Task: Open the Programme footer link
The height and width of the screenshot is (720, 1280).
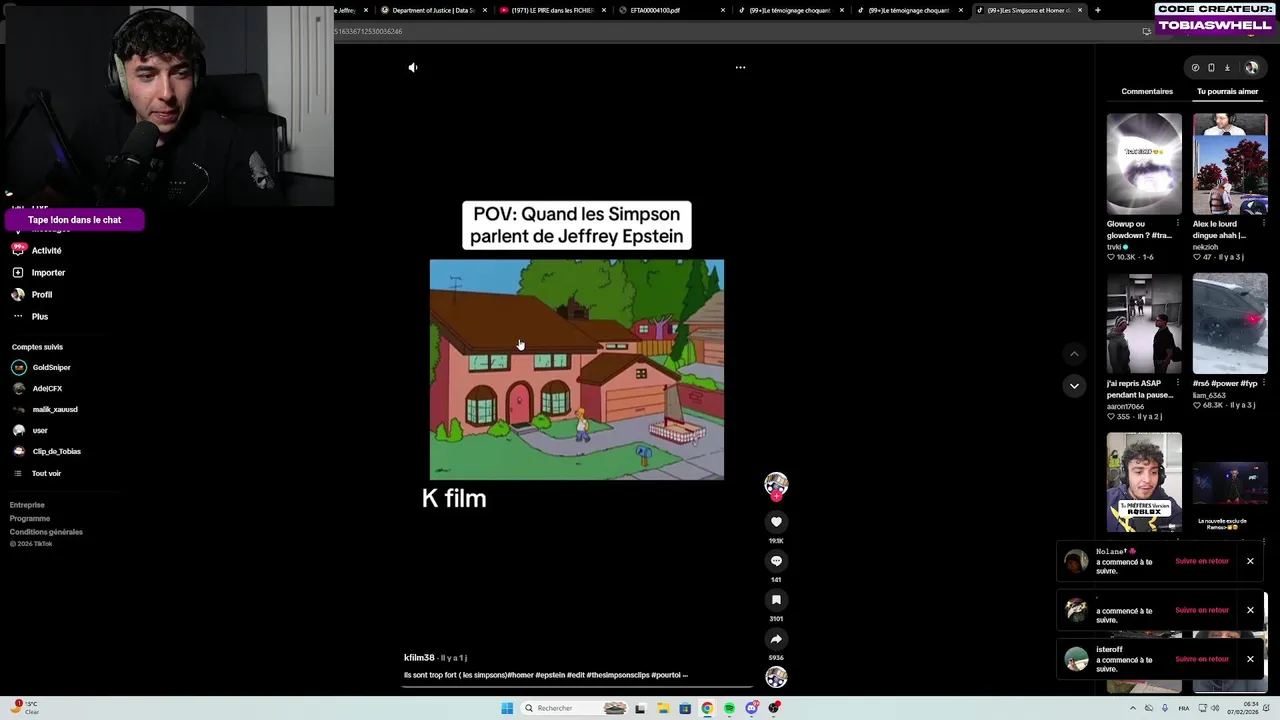Action: [30, 519]
